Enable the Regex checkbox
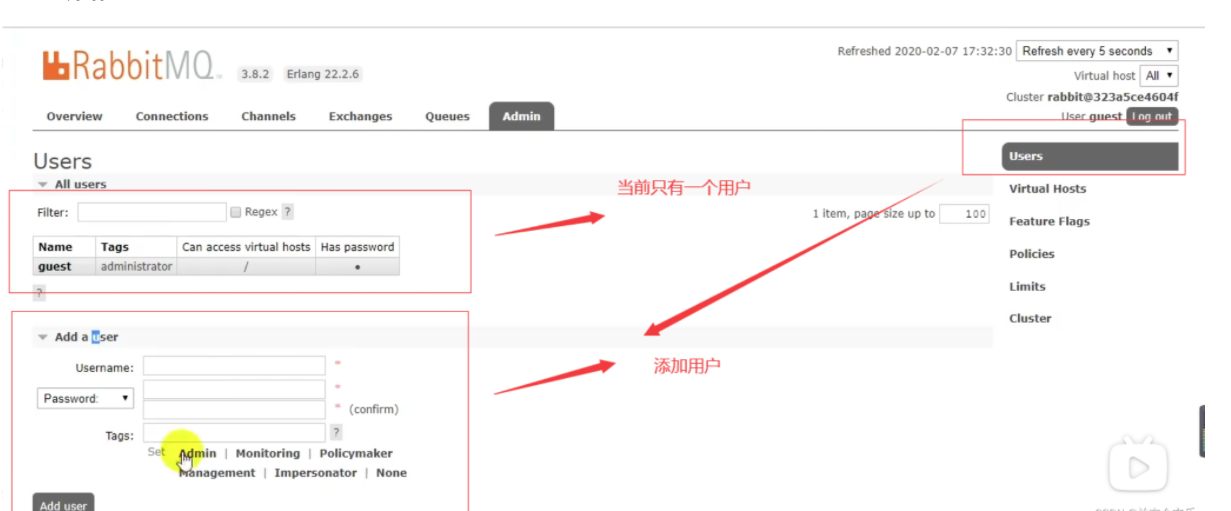 click(x=236, y=212)
